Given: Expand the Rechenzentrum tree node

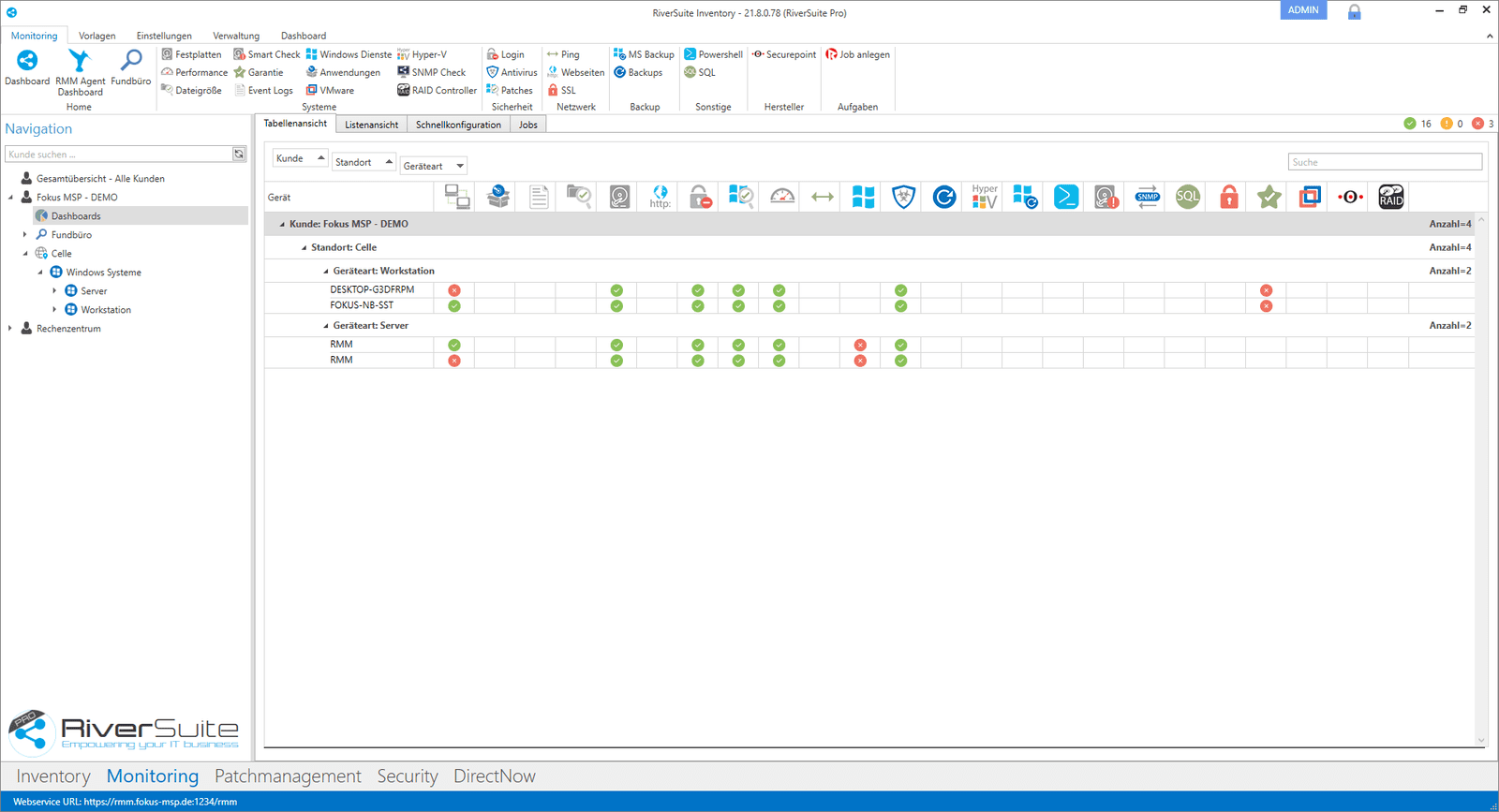Looking at the screenshot, I should click(x=10, y=329).
